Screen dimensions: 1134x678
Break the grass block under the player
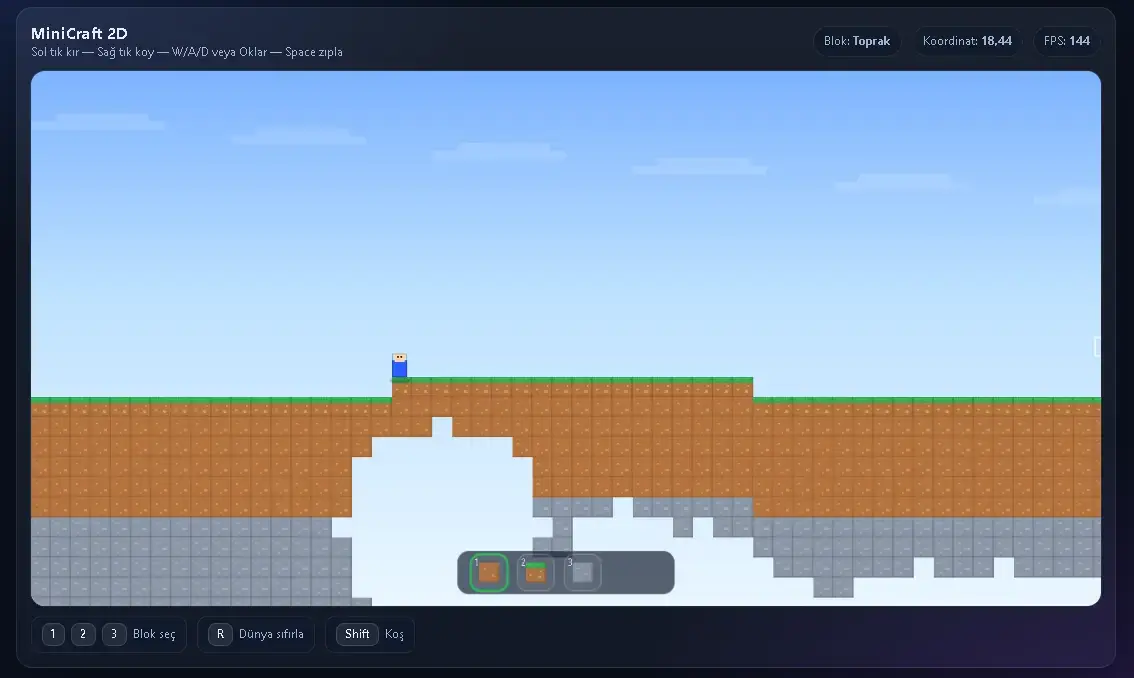[401, 387]
